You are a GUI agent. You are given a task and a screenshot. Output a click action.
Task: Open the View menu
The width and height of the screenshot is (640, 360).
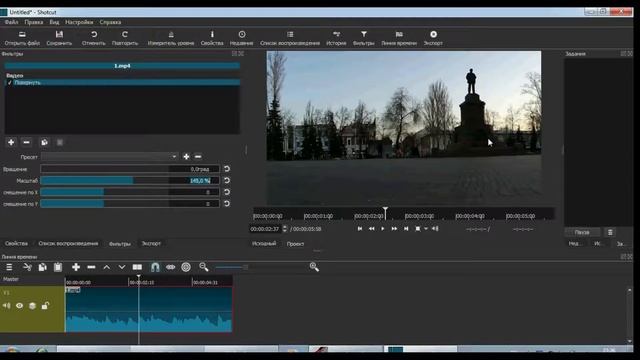coord(54,22)
